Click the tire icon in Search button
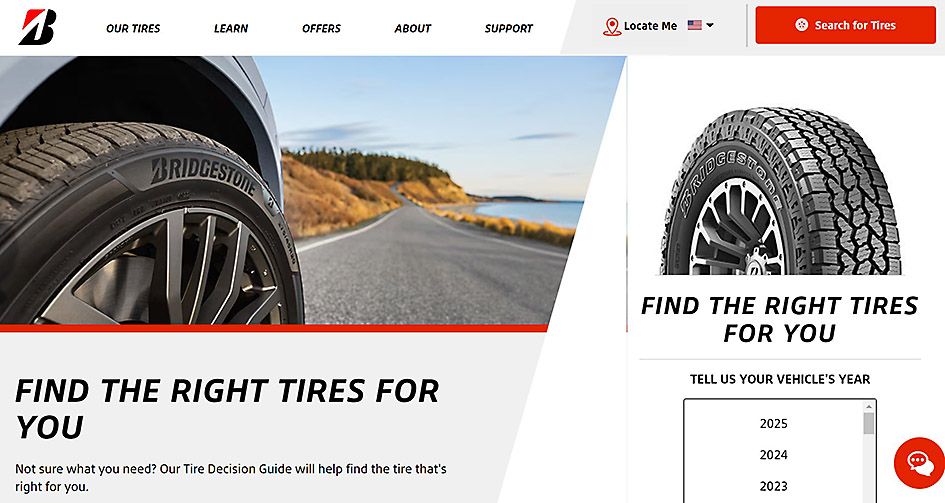The height and width of the screenshot is (503, 945). 802,25
